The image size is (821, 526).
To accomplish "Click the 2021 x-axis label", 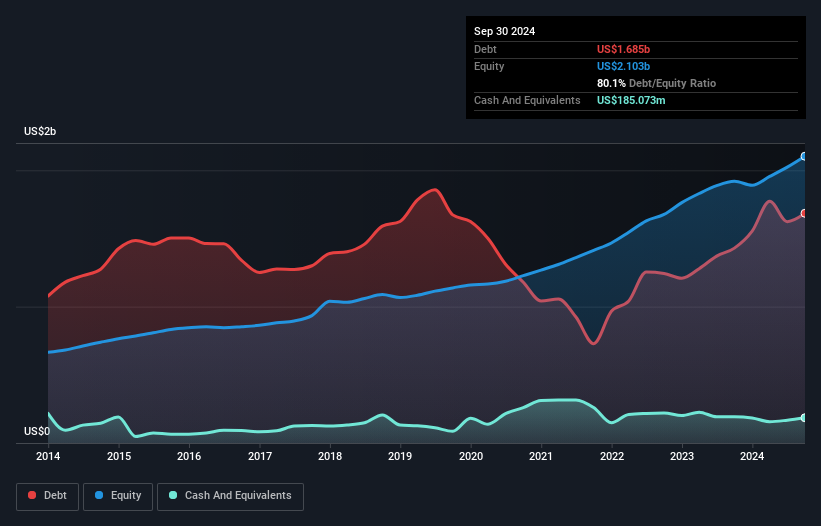I will click(x=541, y=456).
